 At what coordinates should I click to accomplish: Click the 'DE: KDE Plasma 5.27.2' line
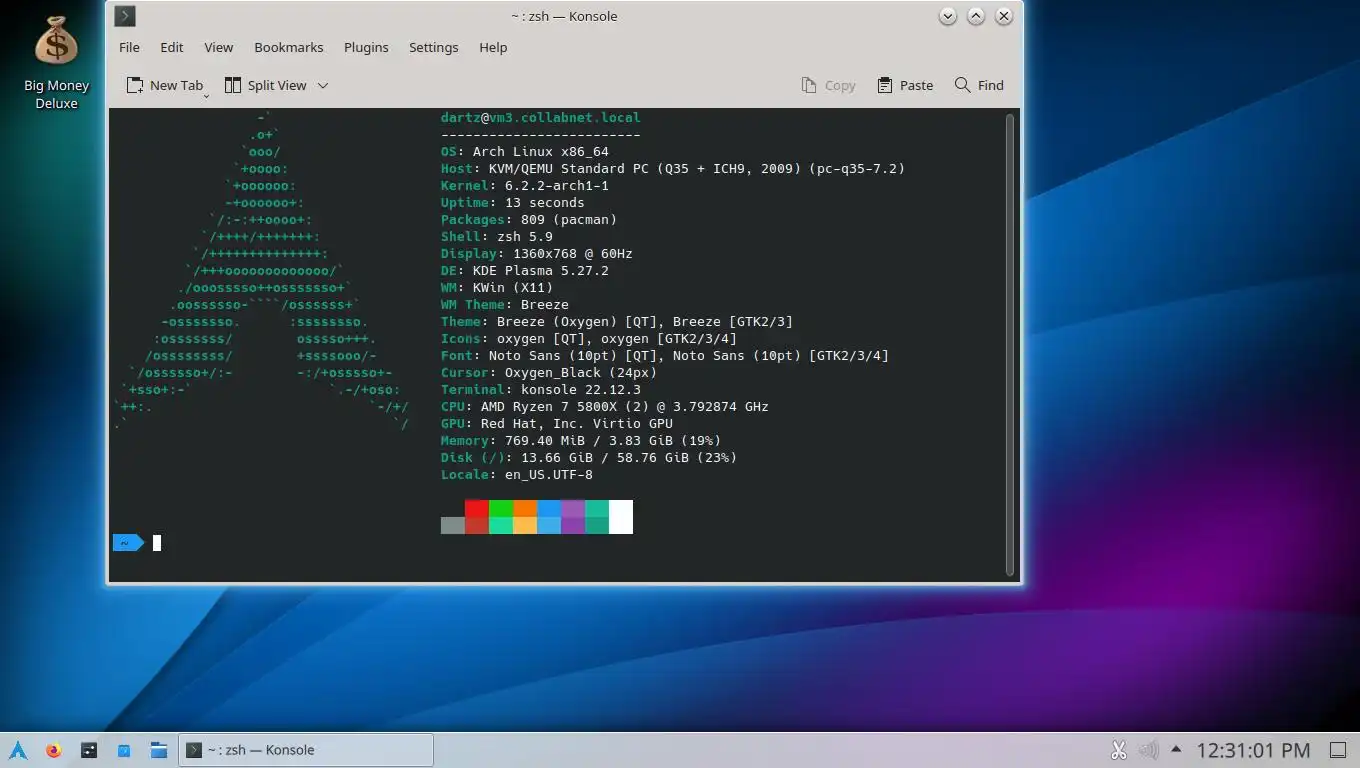point(525,270)
